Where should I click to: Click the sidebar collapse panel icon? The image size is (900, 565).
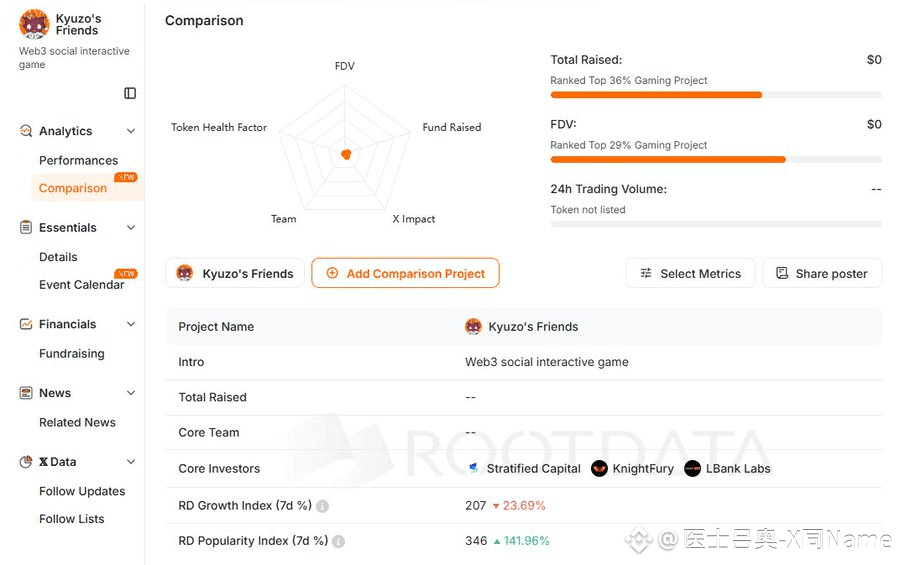coord(130,93)
